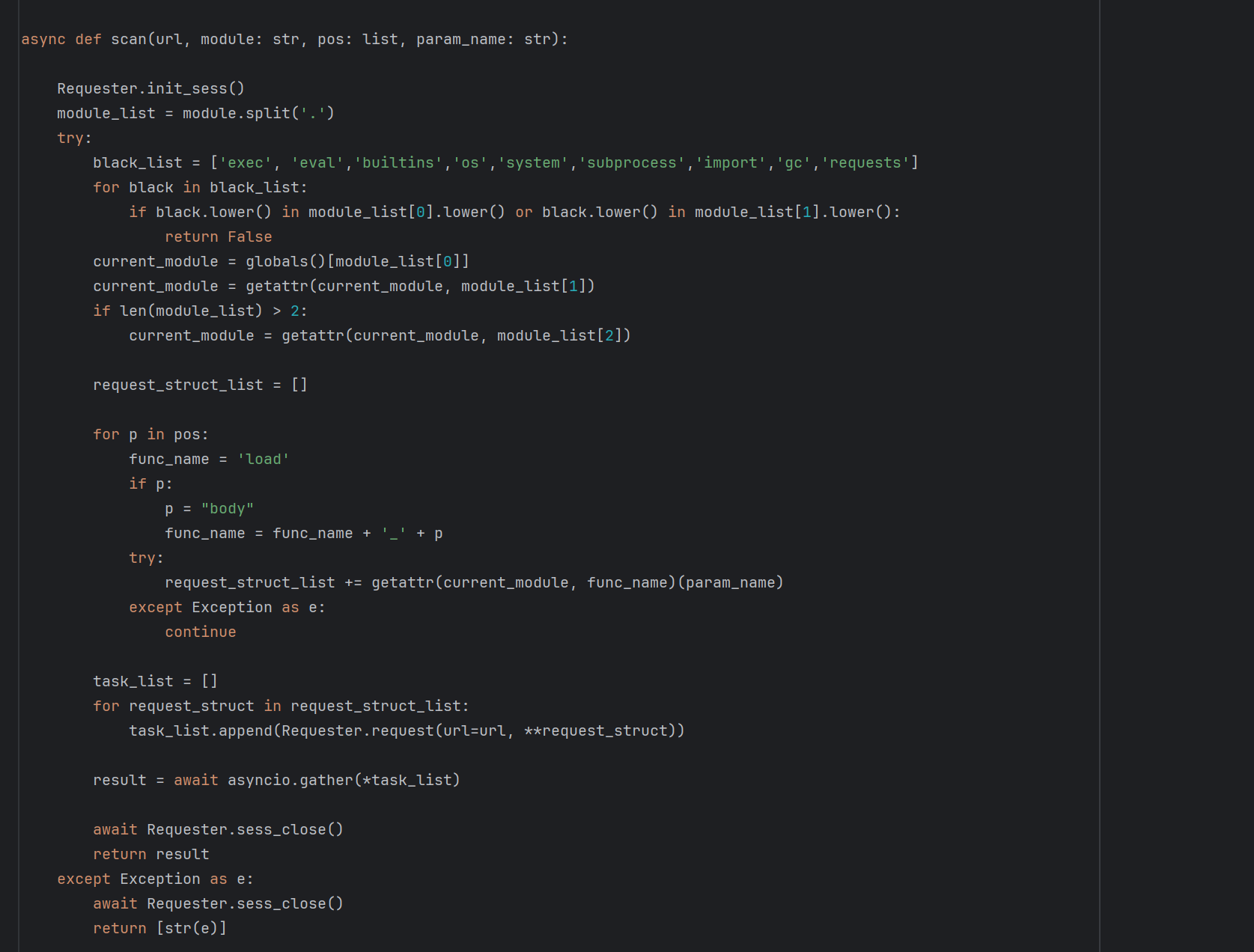
Task: Click the 'return [str(e)]' statement
Action: tap(159, 928)
